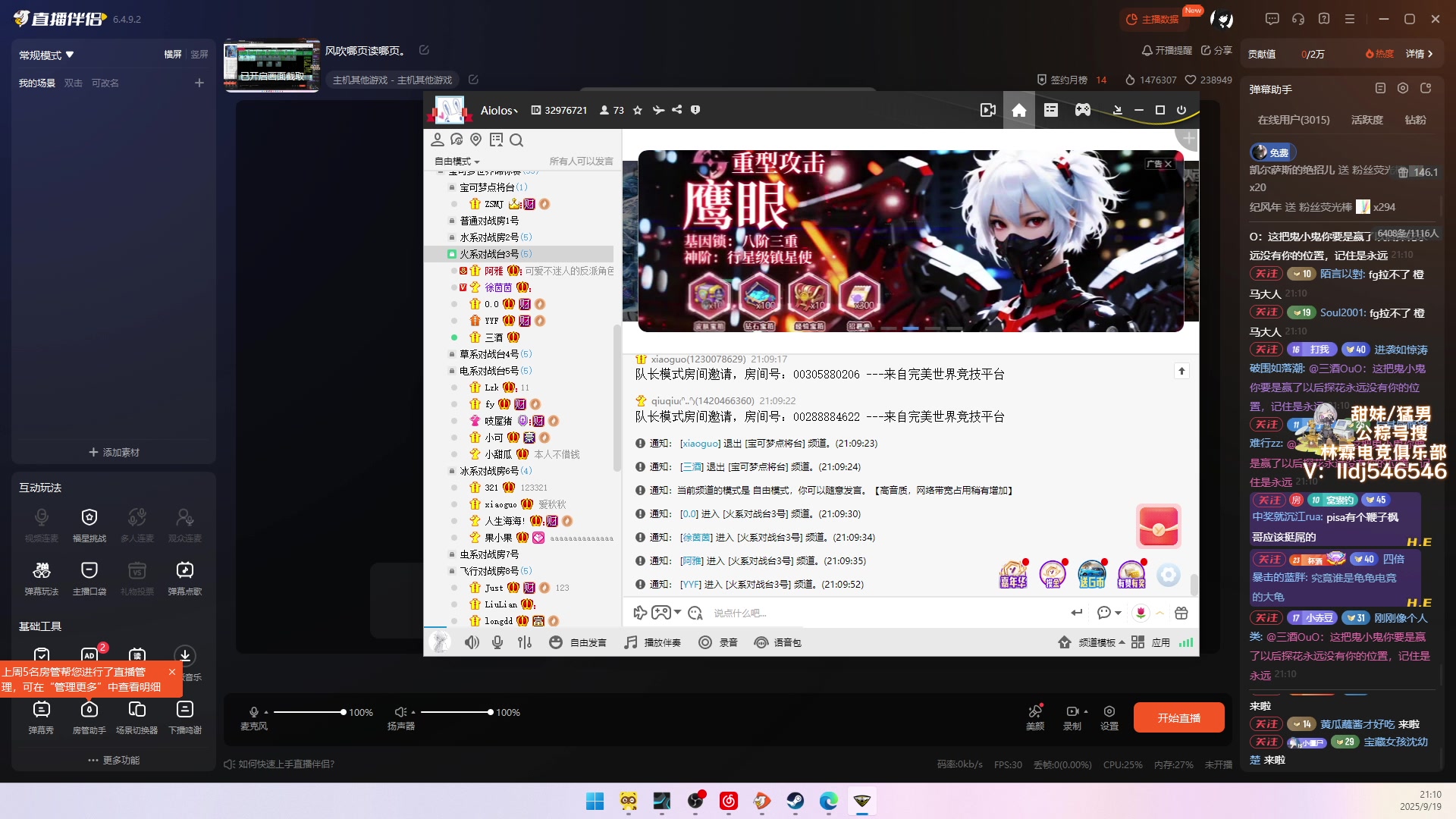Open 录制 record options arrow
The width and height of the screenshot is (1456, 819).
click(x=1086, y=711)
